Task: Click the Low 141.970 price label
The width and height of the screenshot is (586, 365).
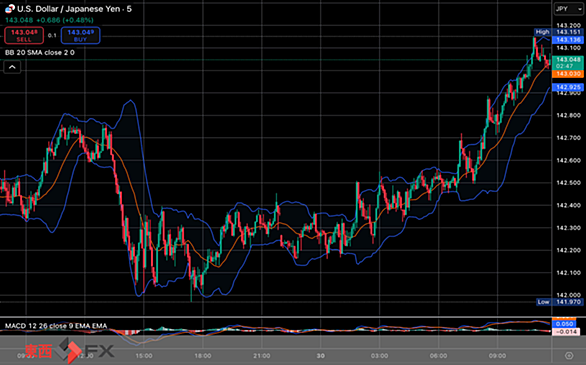Action: click(560, 302)
